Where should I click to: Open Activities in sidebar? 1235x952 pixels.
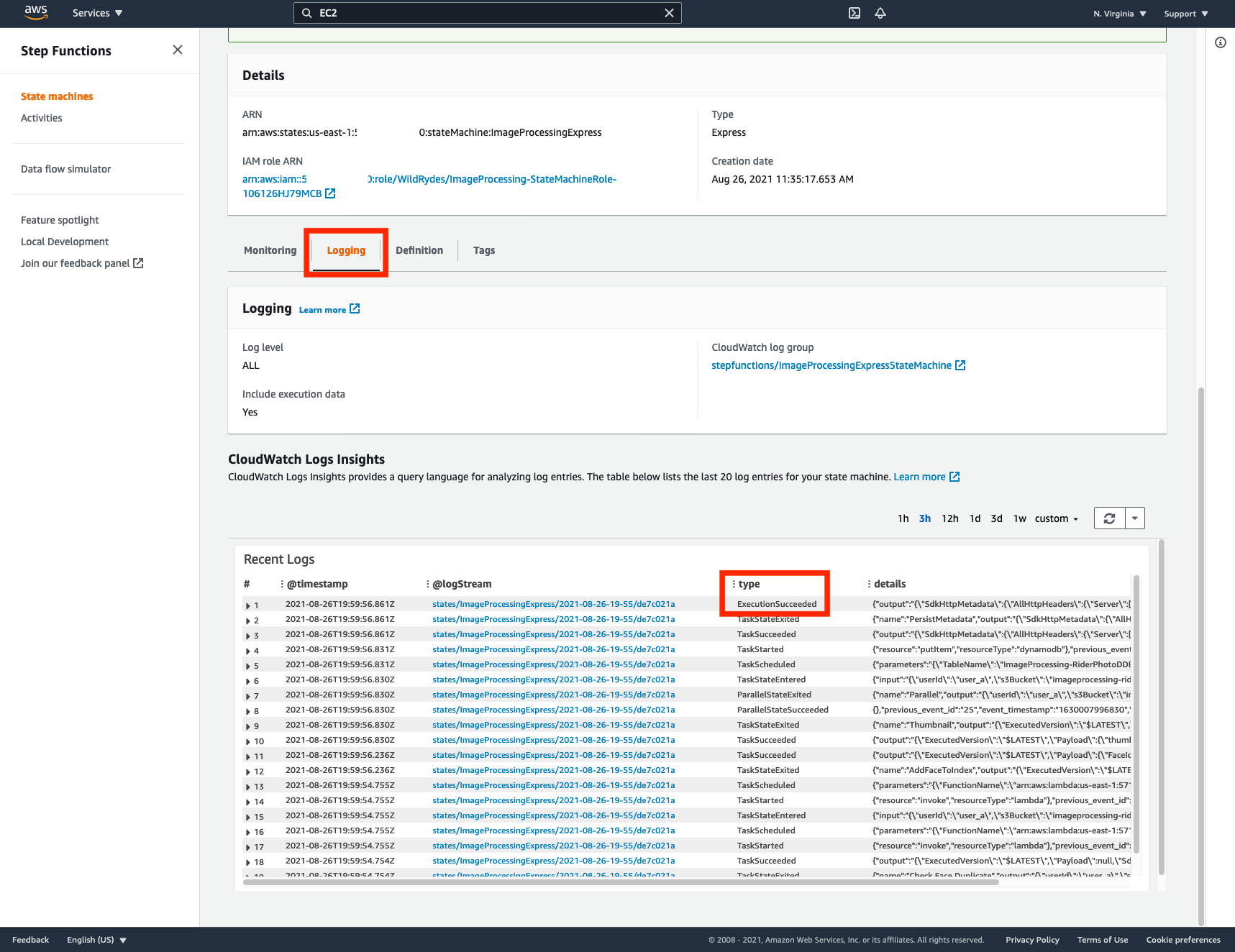42,118
